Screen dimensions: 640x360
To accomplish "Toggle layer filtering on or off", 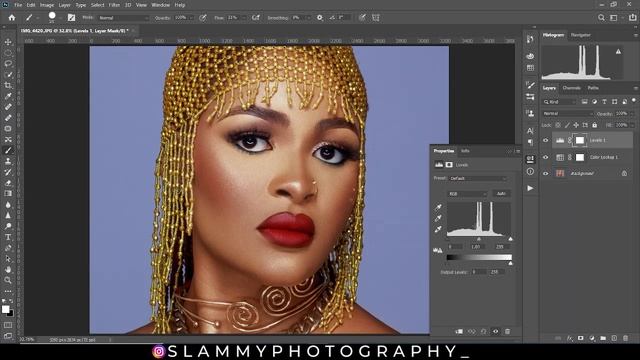I will tap(633, 100).
